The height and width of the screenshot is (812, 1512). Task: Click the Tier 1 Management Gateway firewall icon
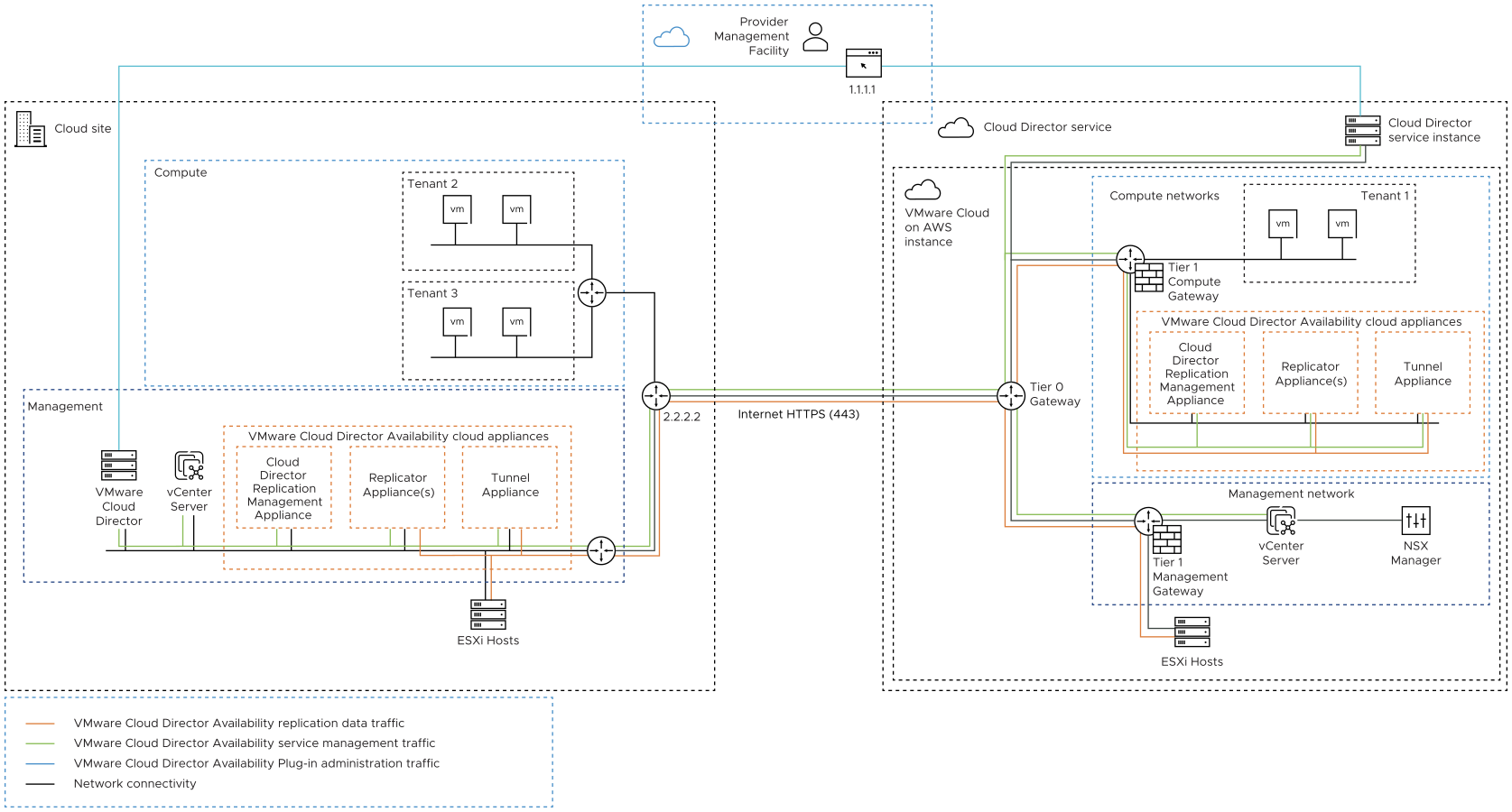[x=1167, y=540]
